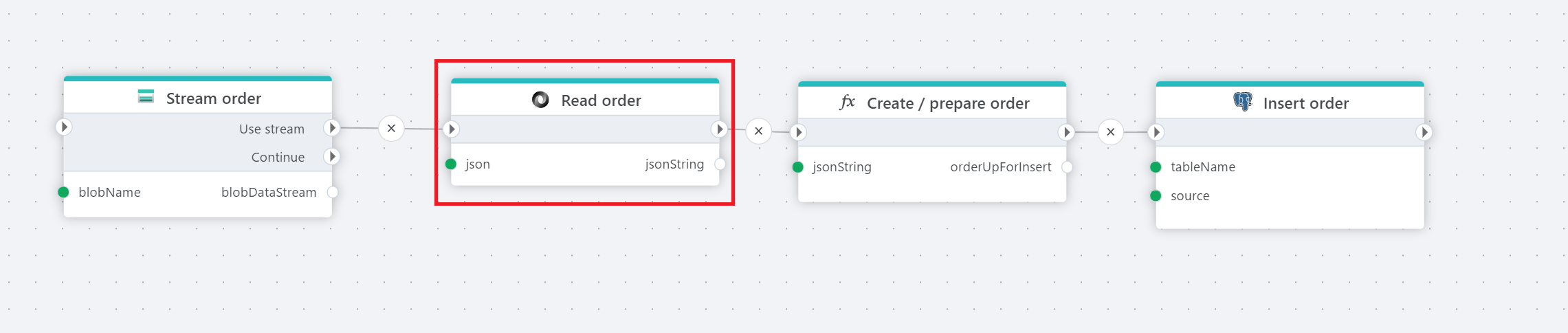The width and height of the screenshot is (1568, 333).
Task: Click the source green input port
Action: coord(1156,195)
